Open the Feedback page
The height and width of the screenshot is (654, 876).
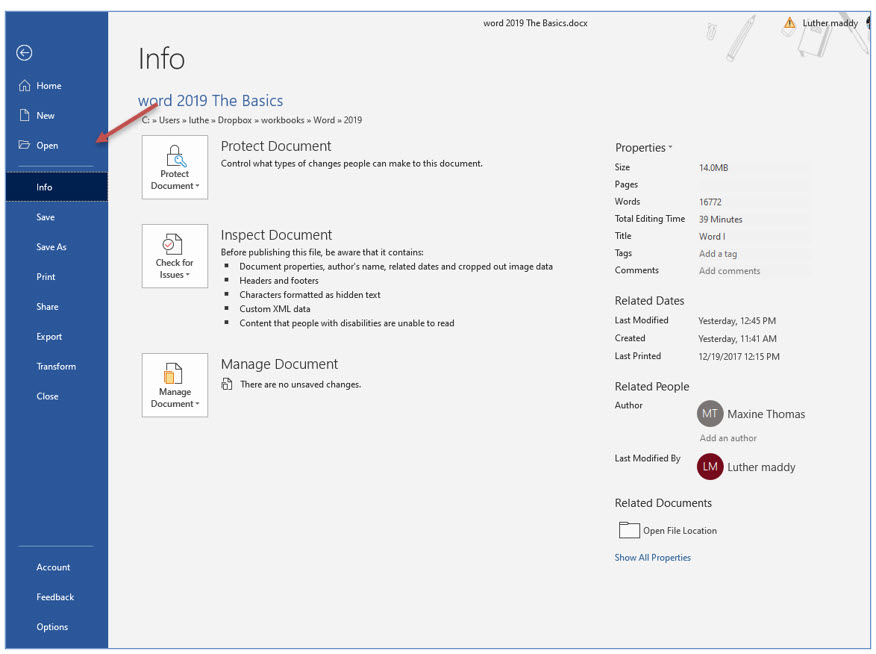click(x=56, y=597)
